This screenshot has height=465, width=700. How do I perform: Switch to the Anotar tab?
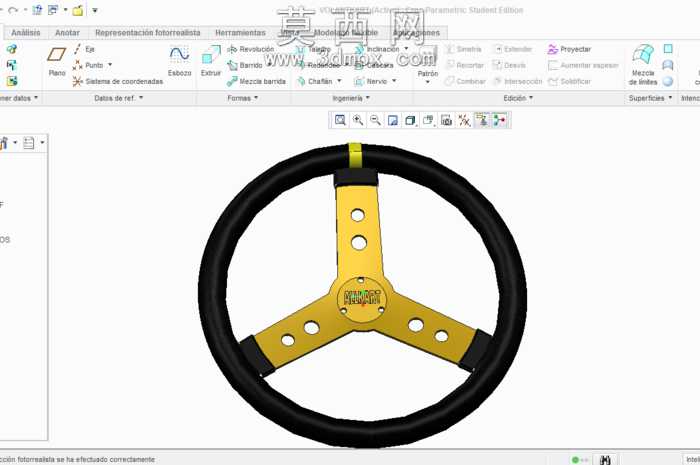[67, 33]
